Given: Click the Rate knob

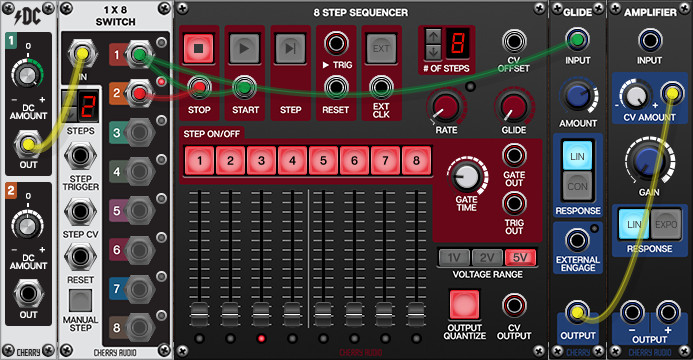Looking at the screenshot, I should tap(446, 107).
